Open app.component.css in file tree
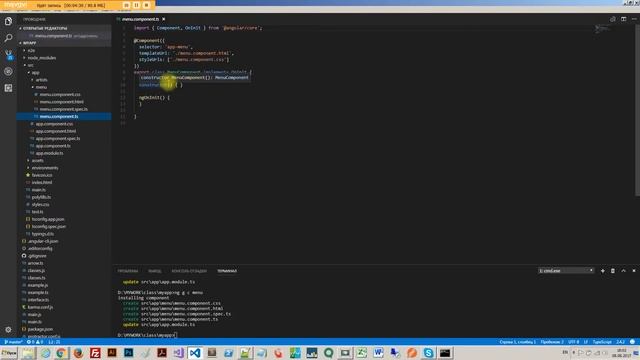This screenshot has width=640, height=360. pyautogui.click(x=54, y=124)
